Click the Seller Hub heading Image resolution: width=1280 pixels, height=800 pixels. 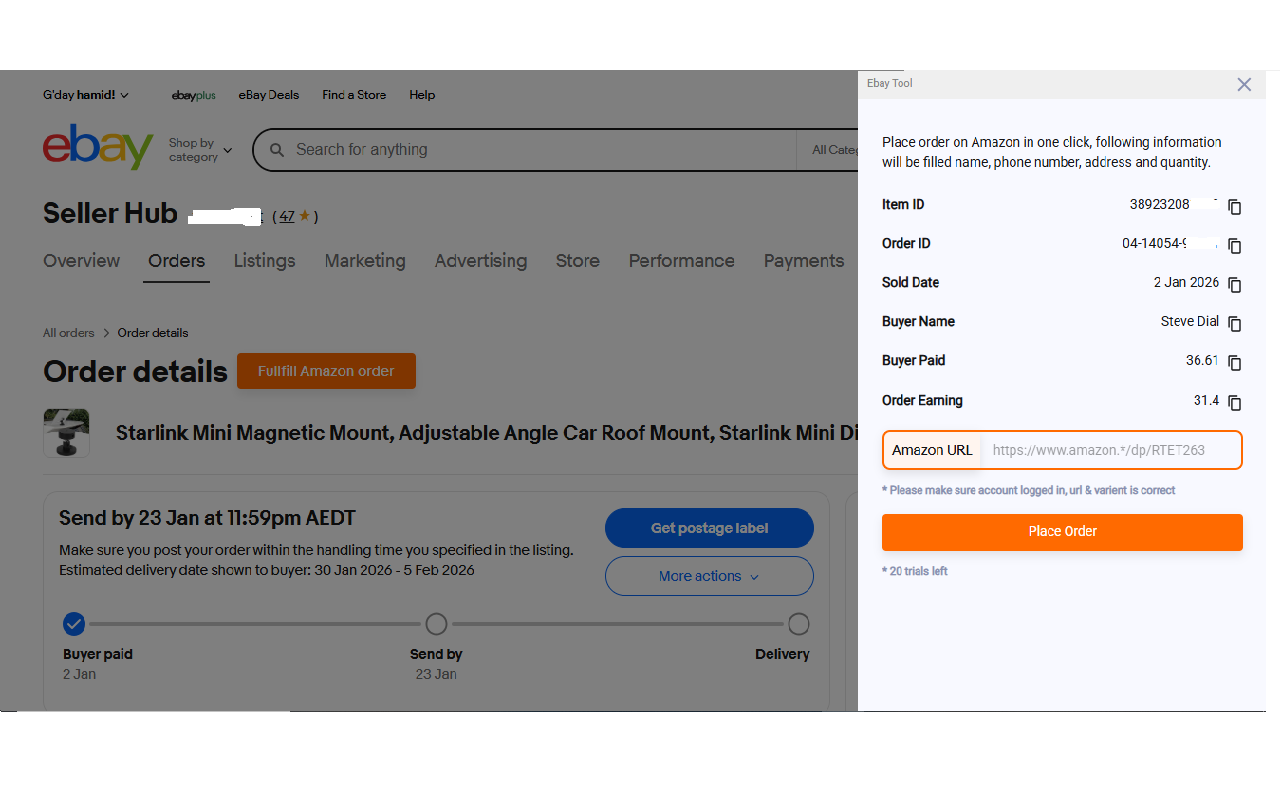[110, 214]
